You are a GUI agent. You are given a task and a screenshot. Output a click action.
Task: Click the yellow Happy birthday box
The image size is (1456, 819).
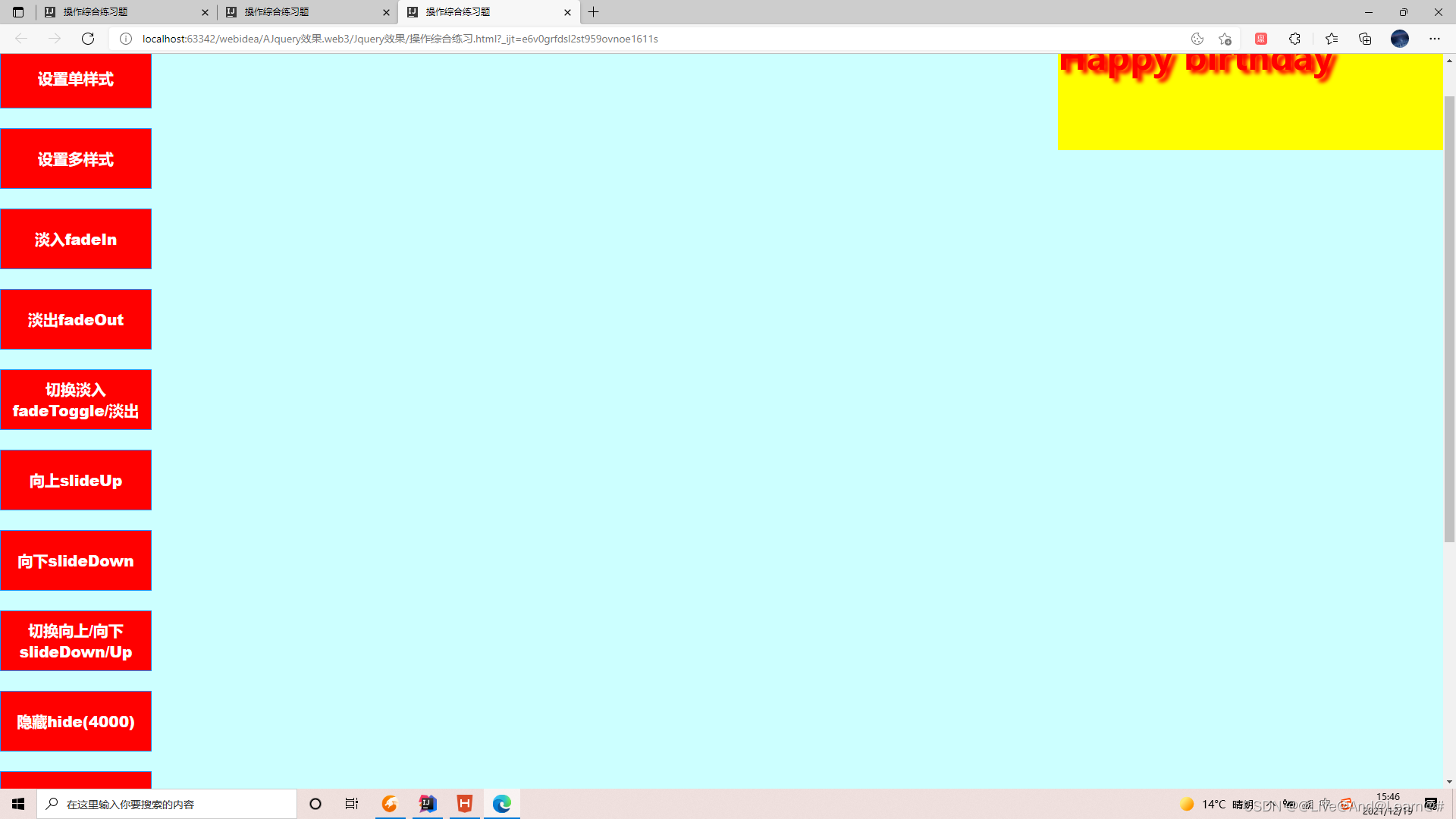click(x=1250, y=102)
